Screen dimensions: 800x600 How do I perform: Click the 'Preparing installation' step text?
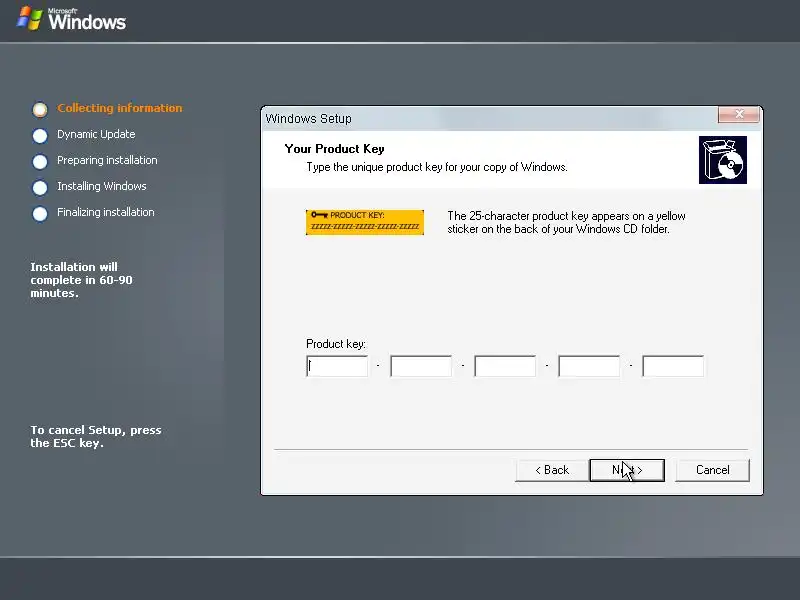point(107,160)
